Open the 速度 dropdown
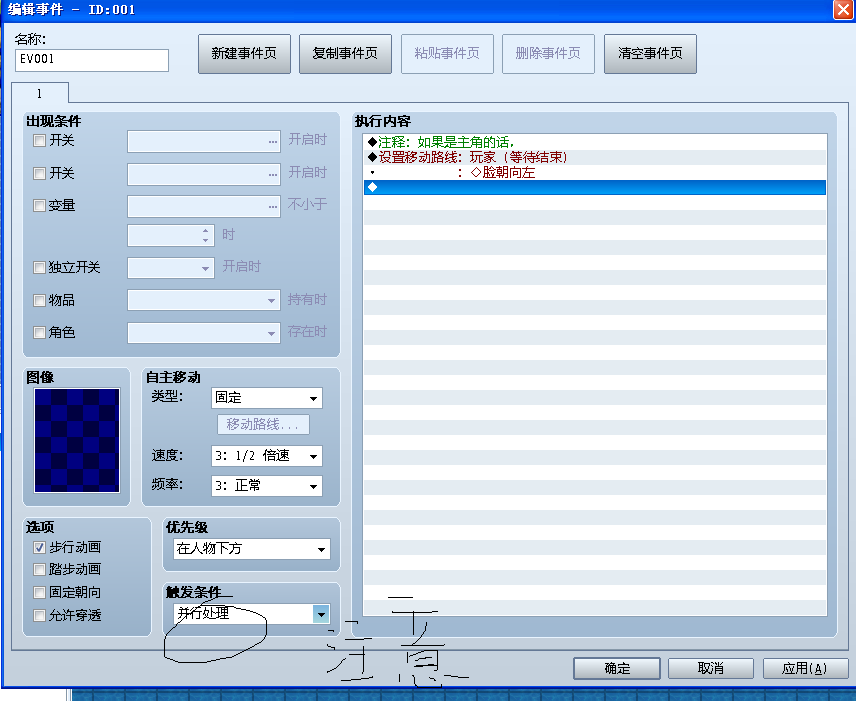The height and width of the screenshot is (701, 856). pyautogui.click(x=267, y=456)
